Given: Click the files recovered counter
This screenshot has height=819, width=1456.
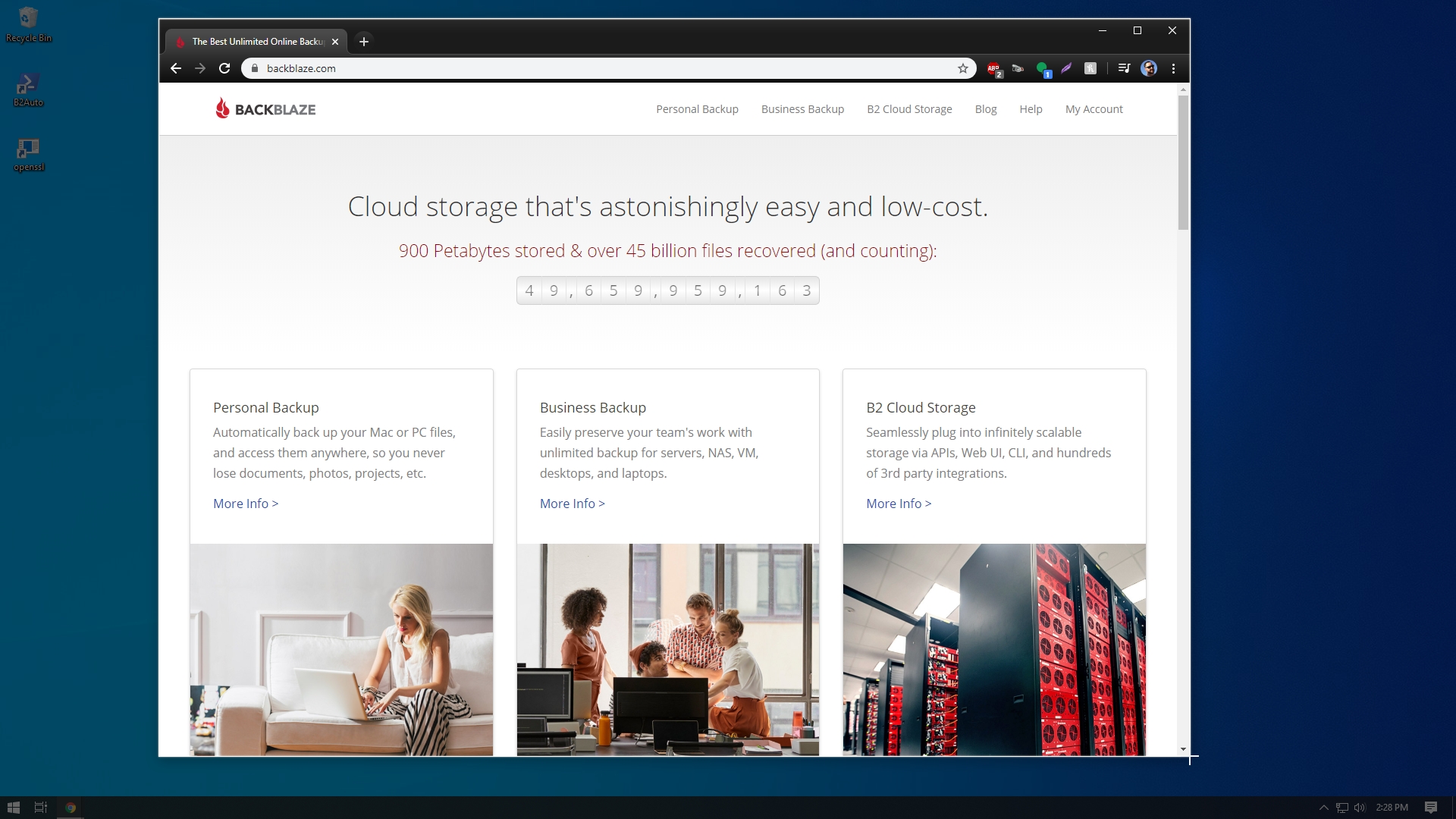Looking at the screenshot, I should 668,290.
